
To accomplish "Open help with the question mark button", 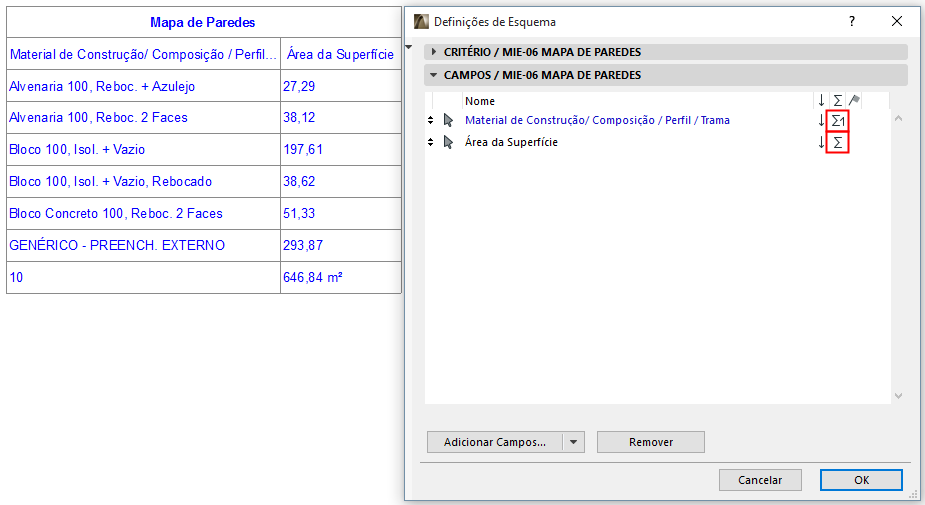I will [852, 21].
